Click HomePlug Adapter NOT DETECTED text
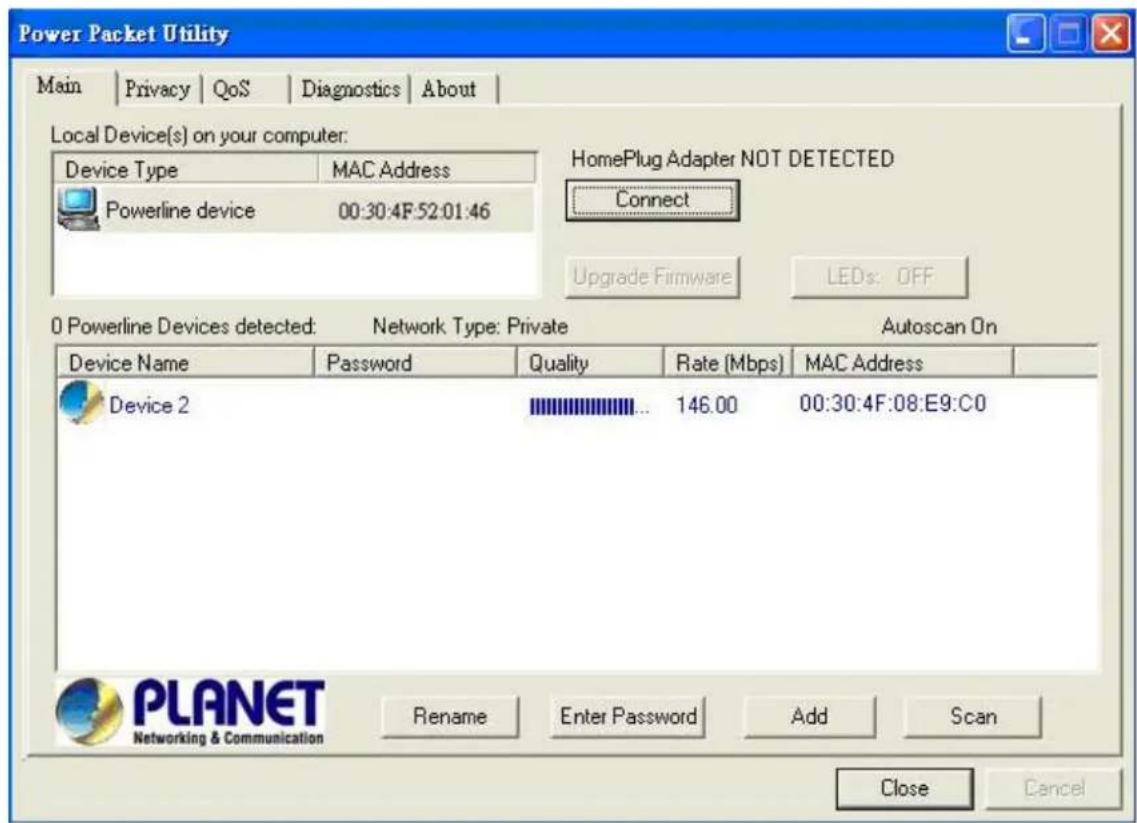Viewport: 1137px width, 823px height. point(732,159)
